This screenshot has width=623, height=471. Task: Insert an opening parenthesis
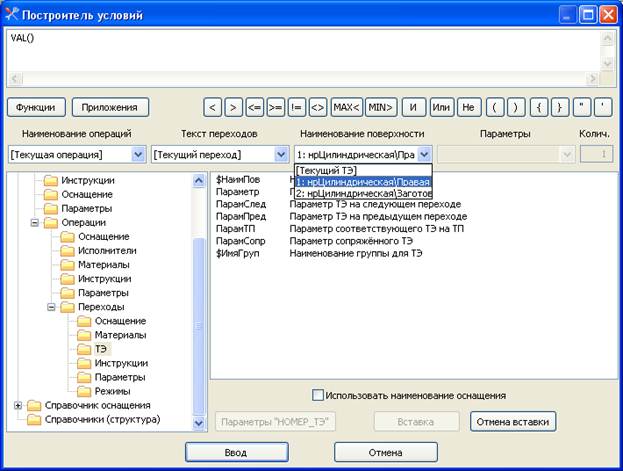click(495, 107)
